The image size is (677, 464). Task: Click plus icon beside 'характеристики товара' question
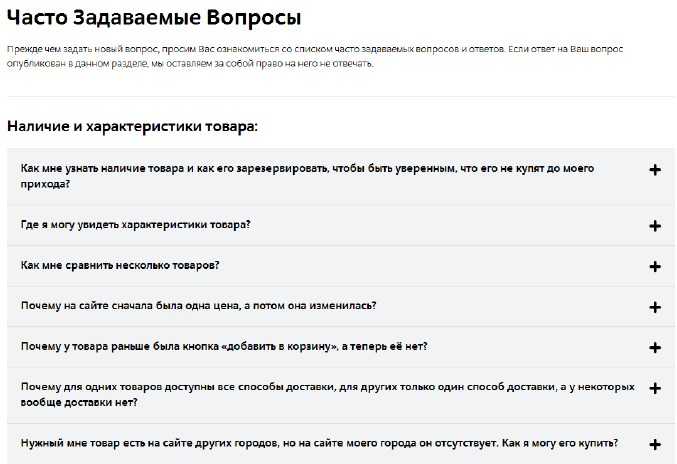[x=655, y=226]
